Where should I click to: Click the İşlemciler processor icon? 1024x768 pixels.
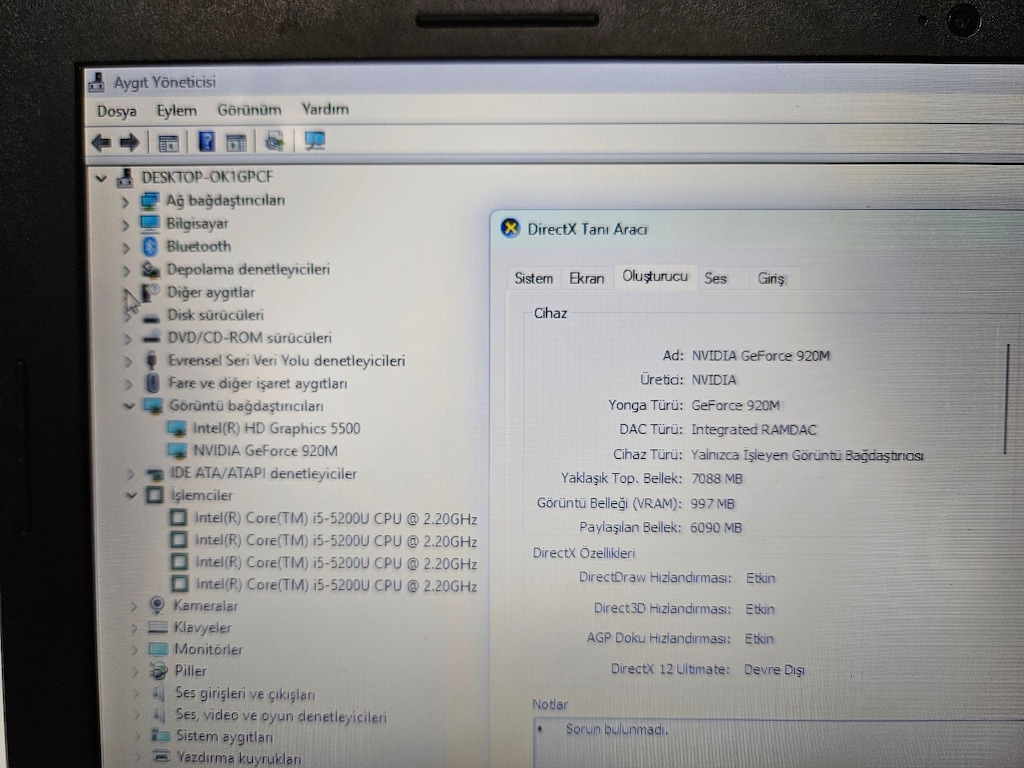pyautogui.click(x=155, y=495)
